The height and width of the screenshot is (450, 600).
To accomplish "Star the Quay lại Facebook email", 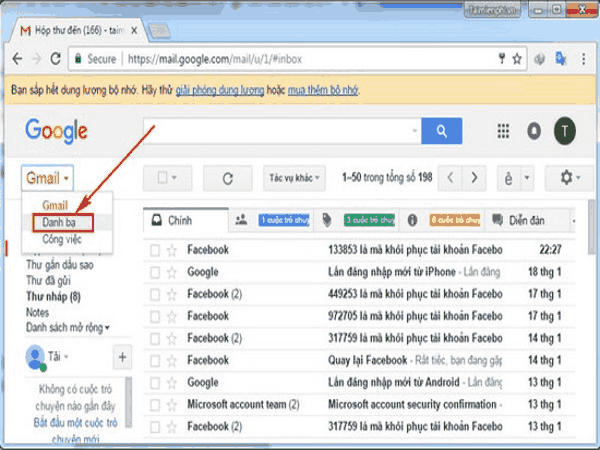I will click(x=172, y=361).
